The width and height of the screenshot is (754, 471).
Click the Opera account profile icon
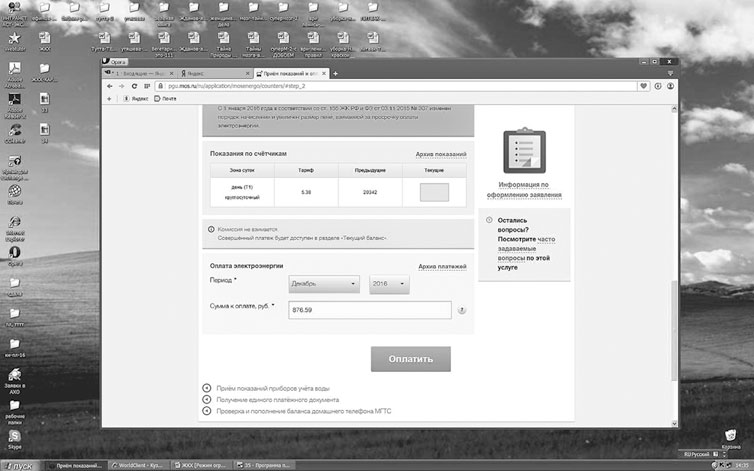[670, 86]
